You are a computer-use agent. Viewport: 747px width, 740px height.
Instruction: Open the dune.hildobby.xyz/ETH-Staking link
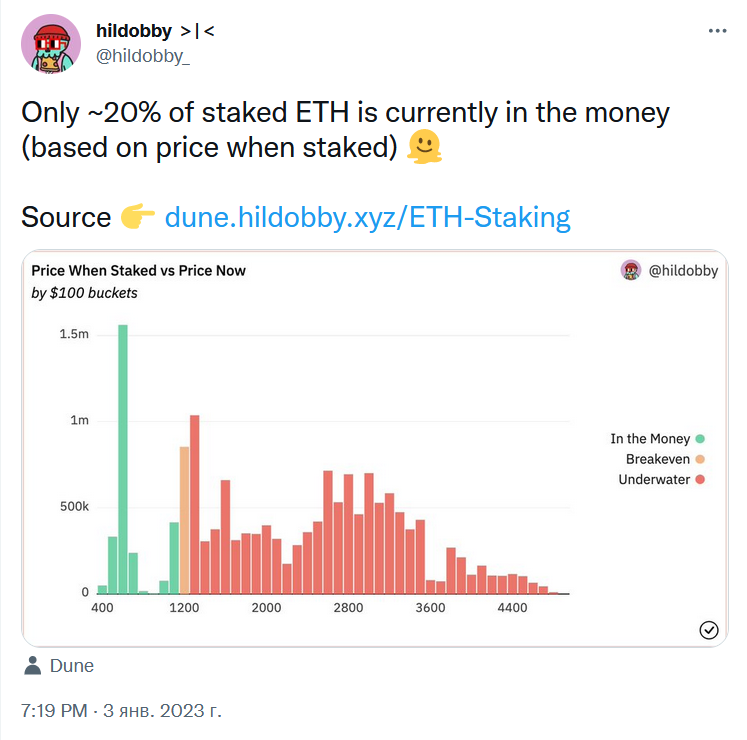367,217
